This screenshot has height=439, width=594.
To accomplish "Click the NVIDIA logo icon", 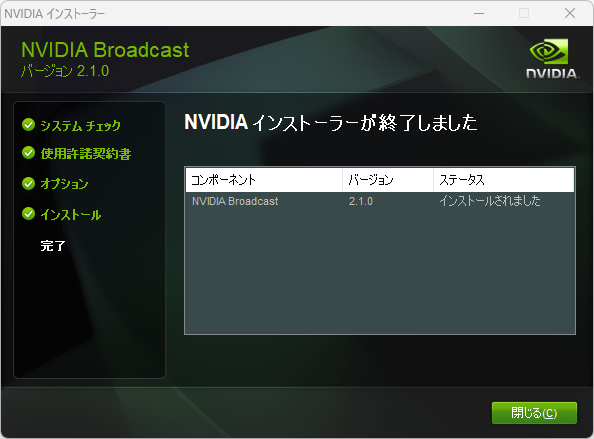I will (x=552, y=58).
